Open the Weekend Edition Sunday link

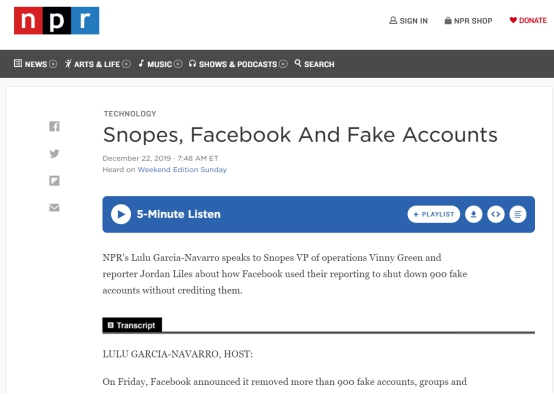point(182,170)
